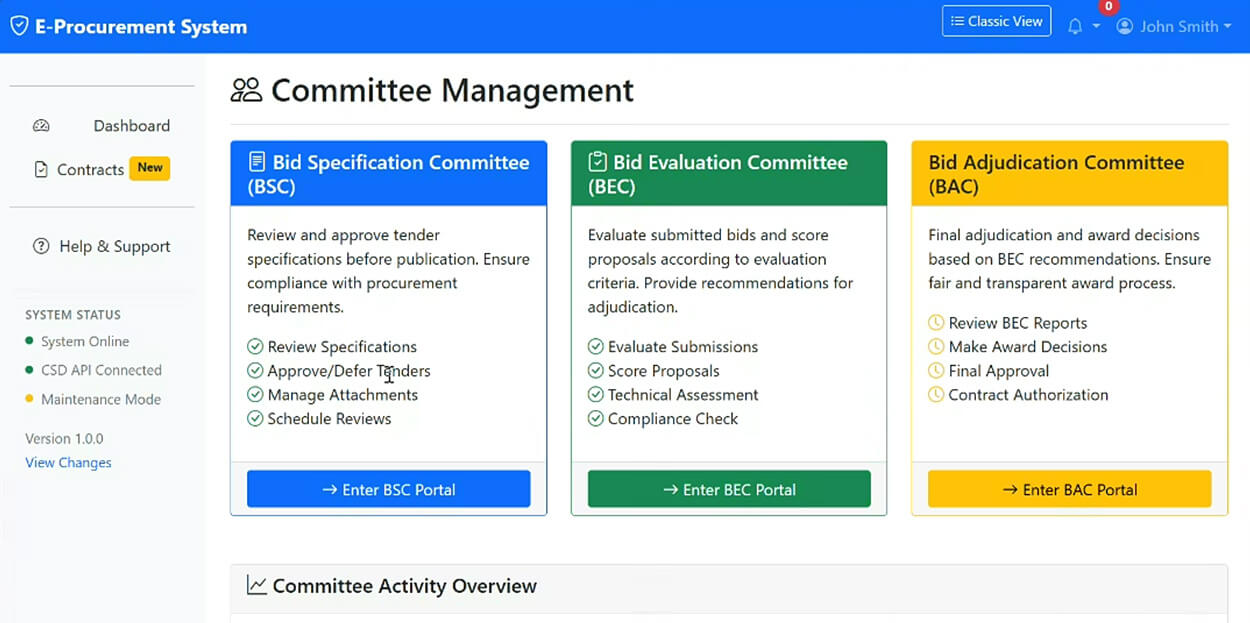This screenshot has width=1250, height=623.
Task: Click the Review Specifications check circle
Action: 255,347
